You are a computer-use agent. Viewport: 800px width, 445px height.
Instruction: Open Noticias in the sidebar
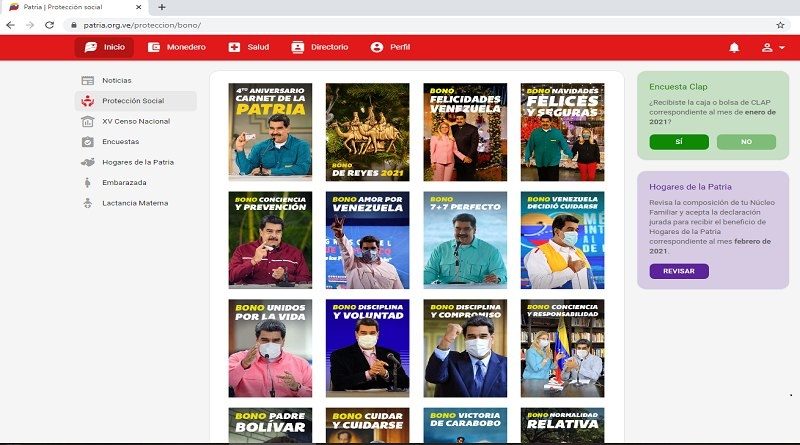tap(136, 81)
